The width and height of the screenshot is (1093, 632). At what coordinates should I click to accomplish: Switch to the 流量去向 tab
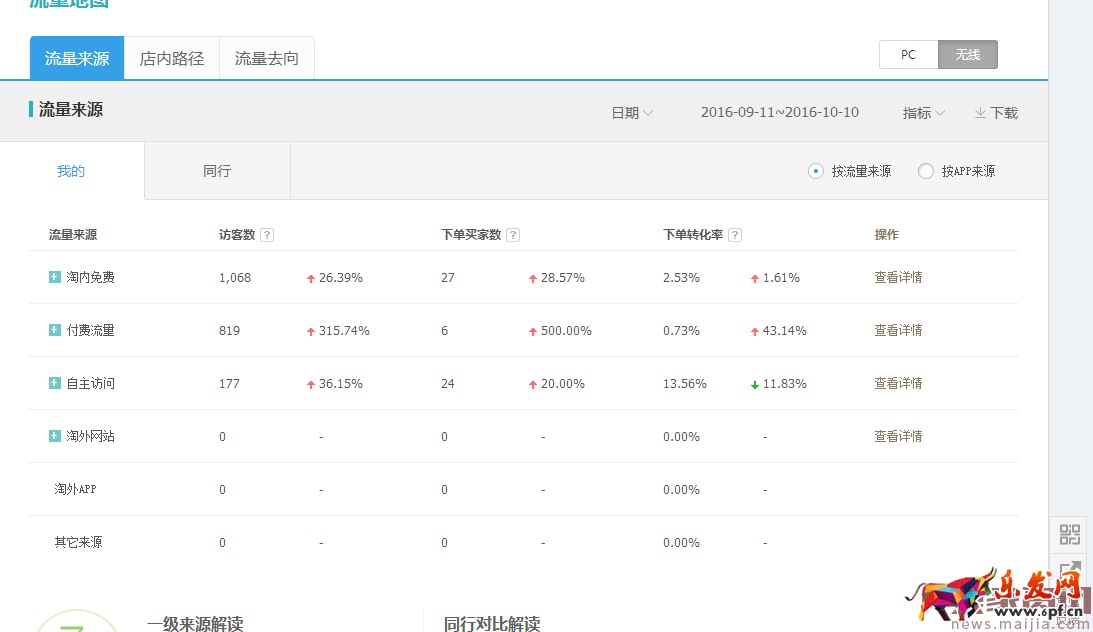coord(267,58)
